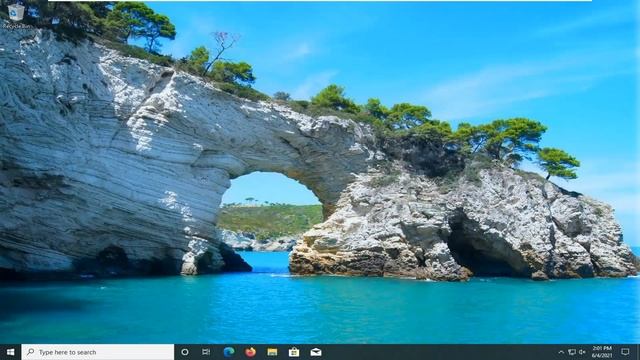Image resolution: width=640 pixels, height=360 pixels.
Task: Open Task View on the taskbar
Action: 206,352
